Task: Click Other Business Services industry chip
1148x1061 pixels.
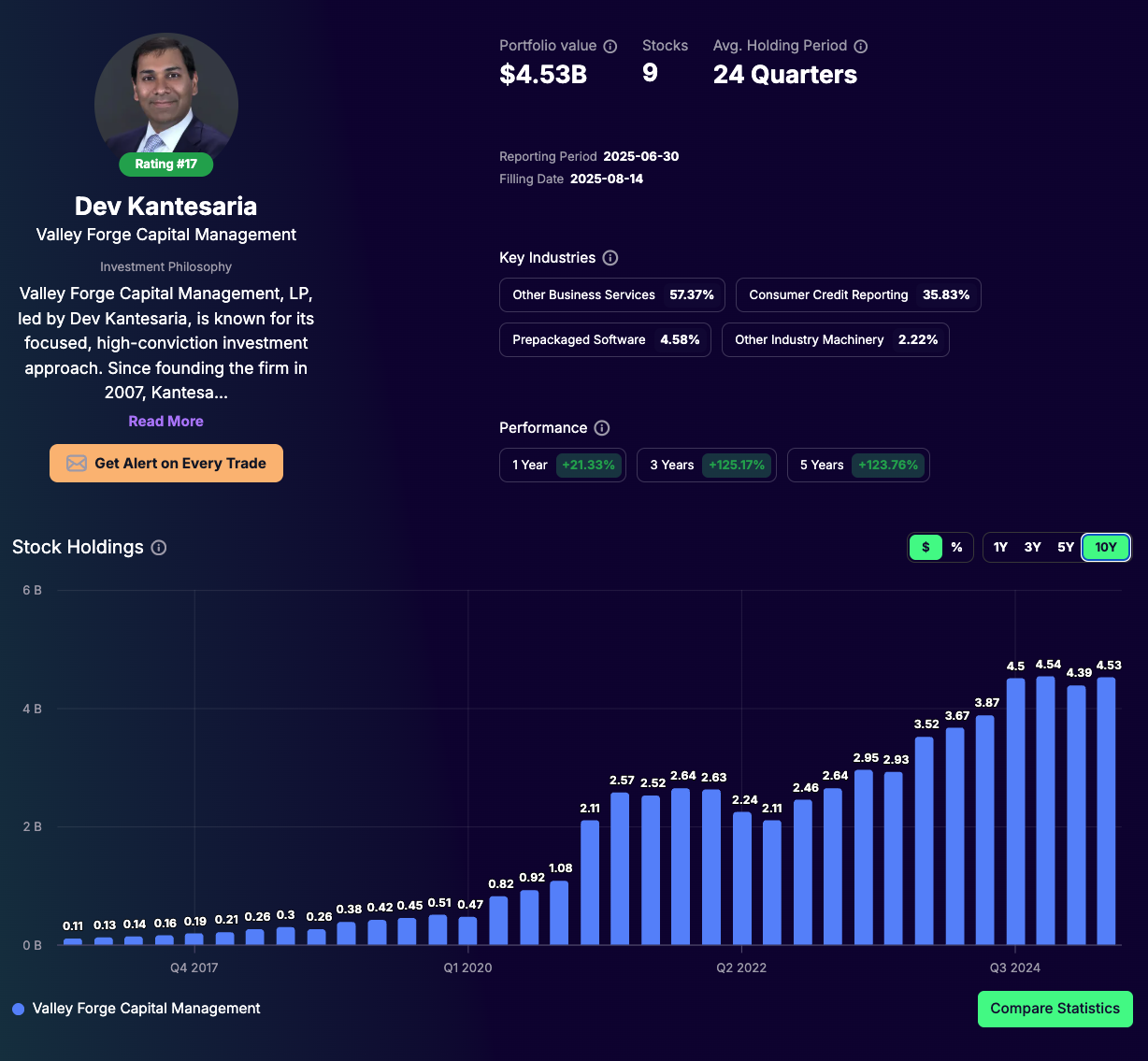Action: 613,294
